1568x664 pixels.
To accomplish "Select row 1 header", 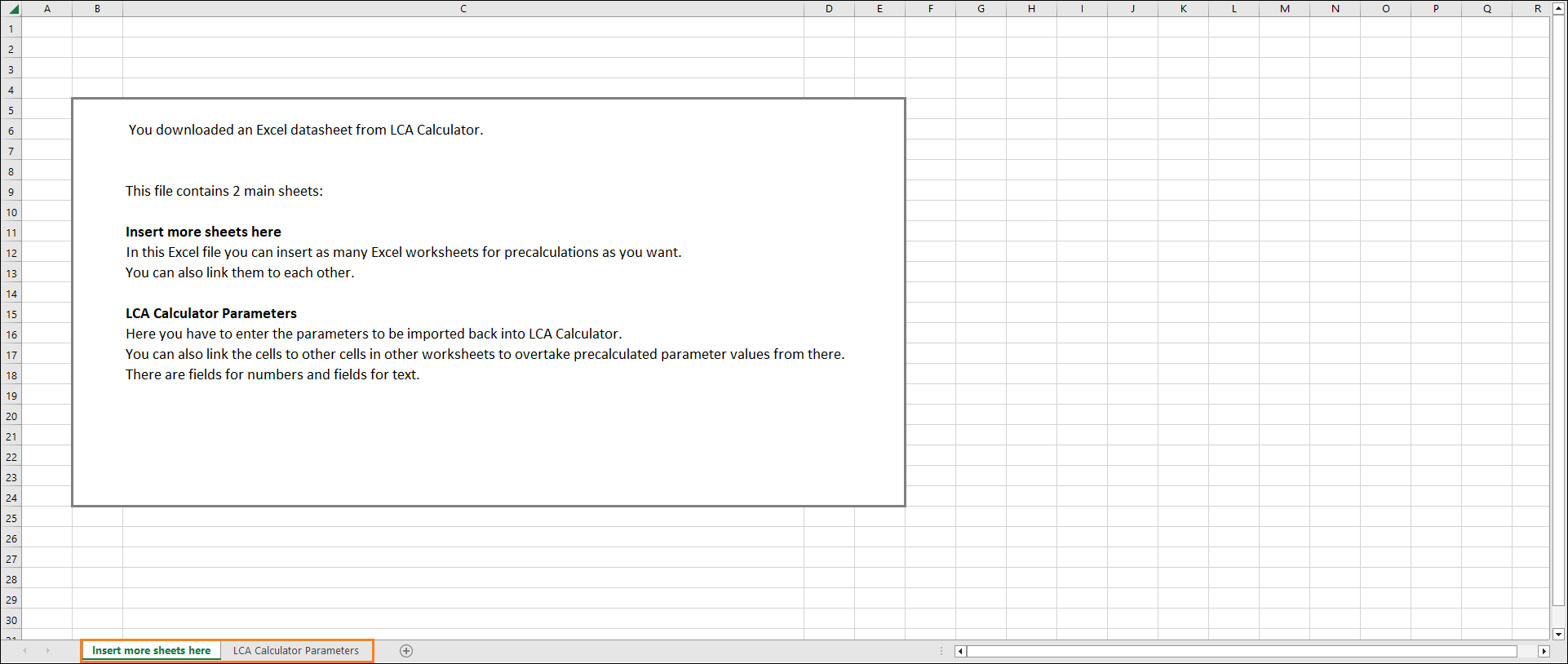I will (11, 29).
